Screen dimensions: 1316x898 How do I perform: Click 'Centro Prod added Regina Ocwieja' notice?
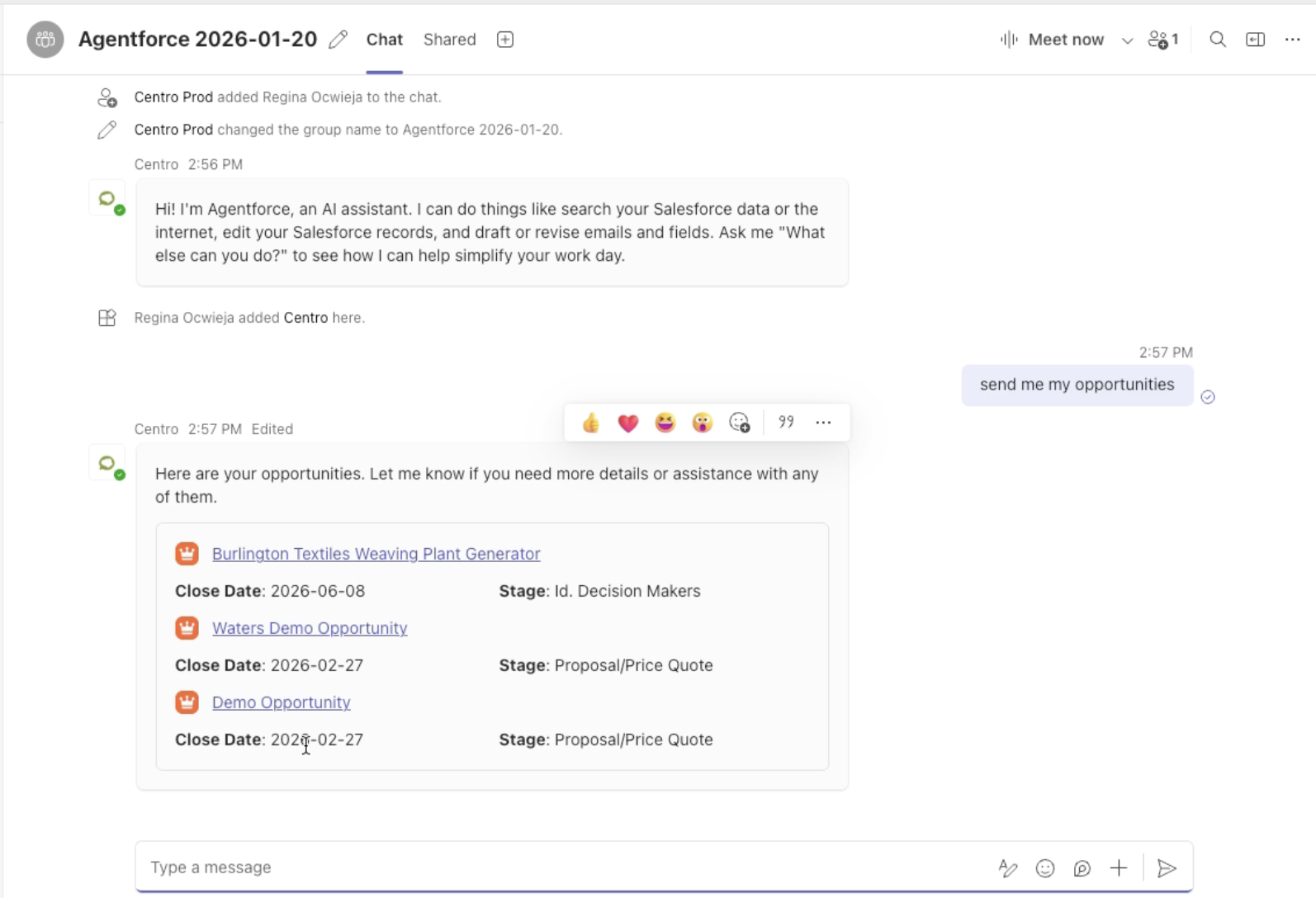point(288,97)
